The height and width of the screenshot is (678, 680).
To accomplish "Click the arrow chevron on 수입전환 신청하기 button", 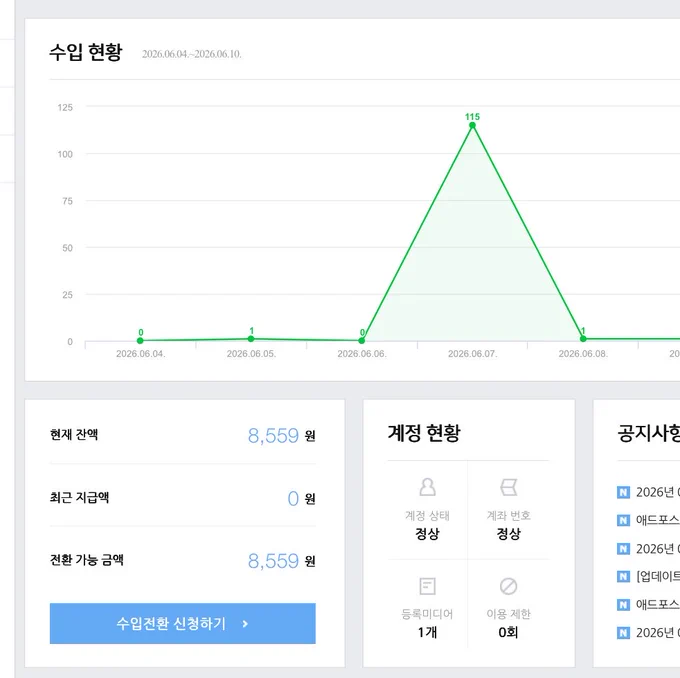I will (245, 624).
